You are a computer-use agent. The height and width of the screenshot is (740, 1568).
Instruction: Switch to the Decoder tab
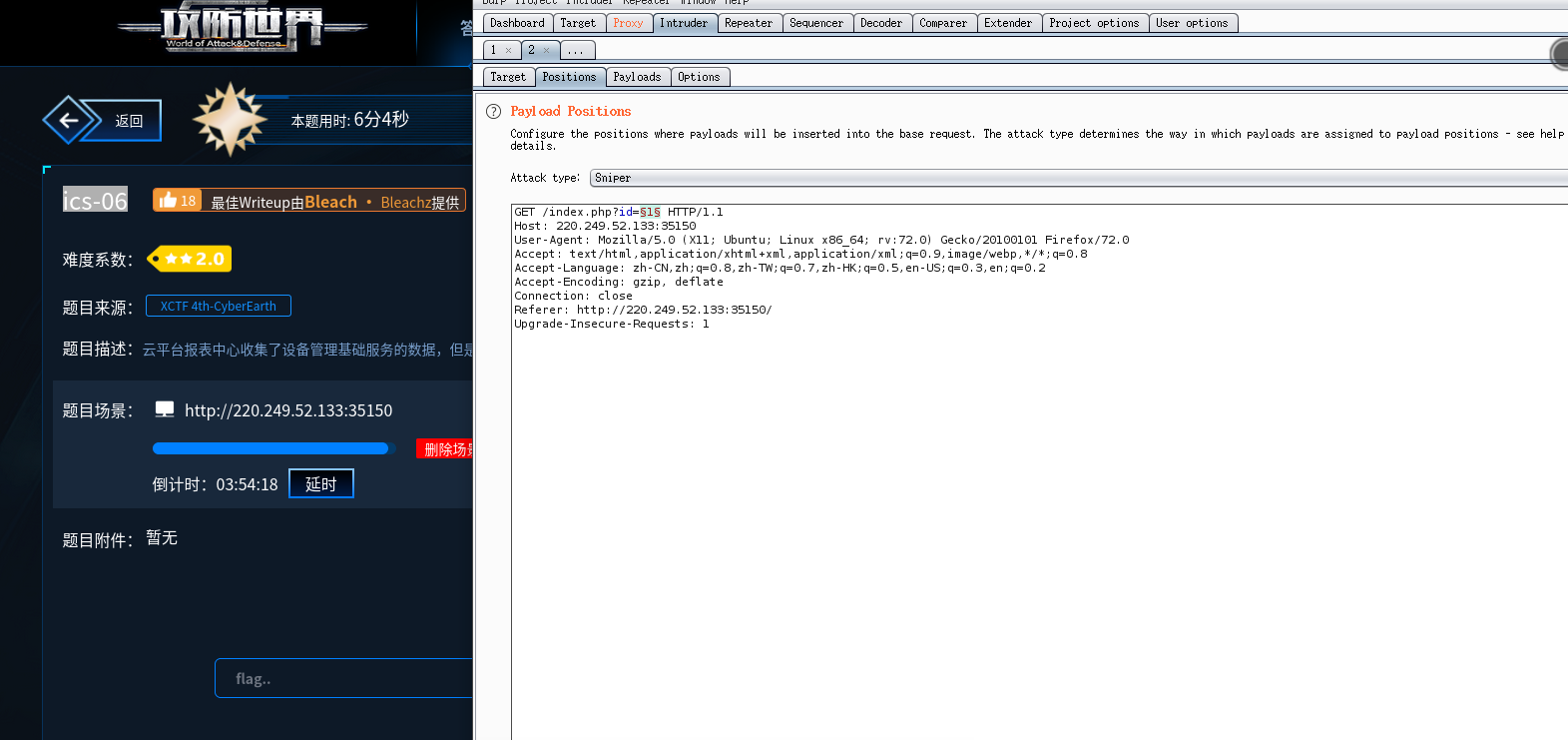coord(881,23)
